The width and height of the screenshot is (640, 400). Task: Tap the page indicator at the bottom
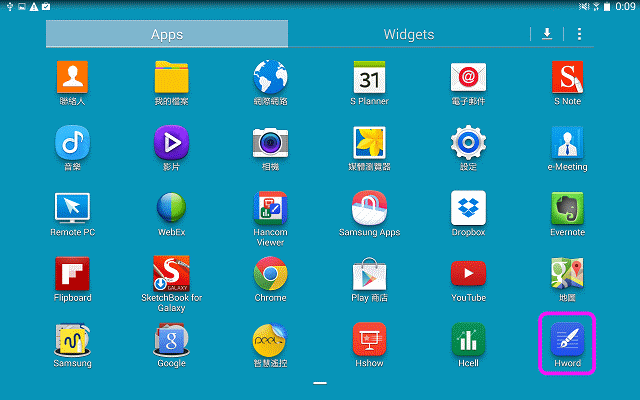(x=320, y=383)
